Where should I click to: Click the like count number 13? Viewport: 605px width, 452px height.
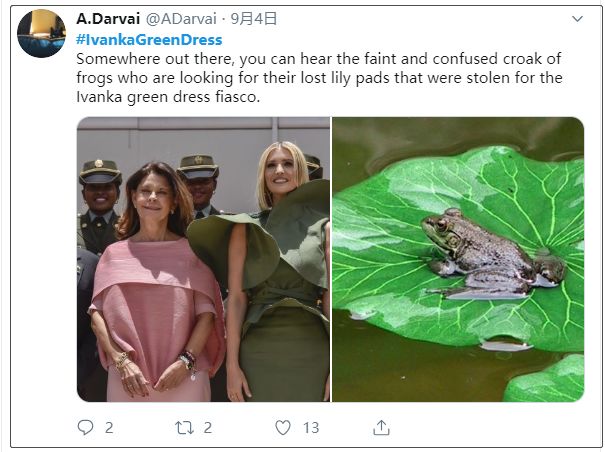coord(311,428)
